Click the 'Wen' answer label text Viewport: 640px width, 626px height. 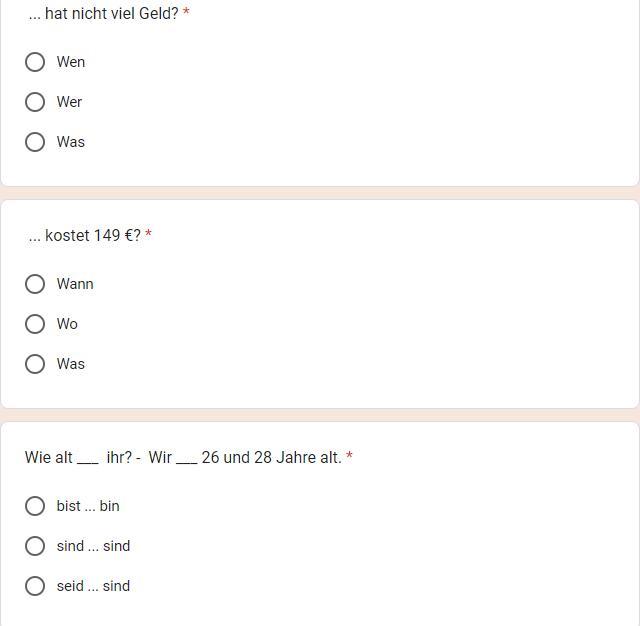click(x=71, y=62)
